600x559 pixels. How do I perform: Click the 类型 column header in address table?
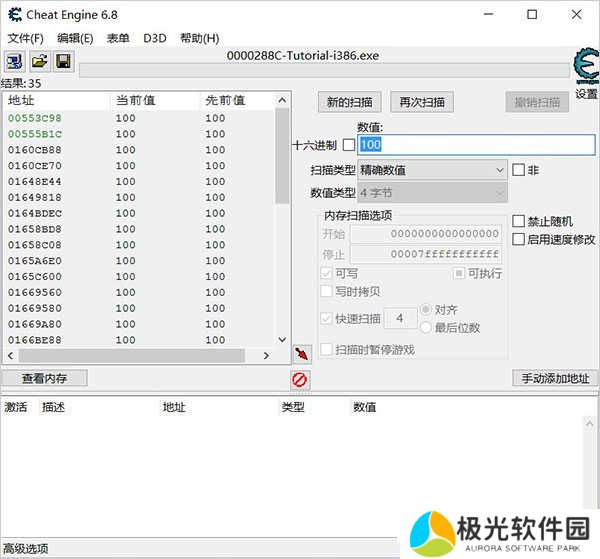[293, 407]
